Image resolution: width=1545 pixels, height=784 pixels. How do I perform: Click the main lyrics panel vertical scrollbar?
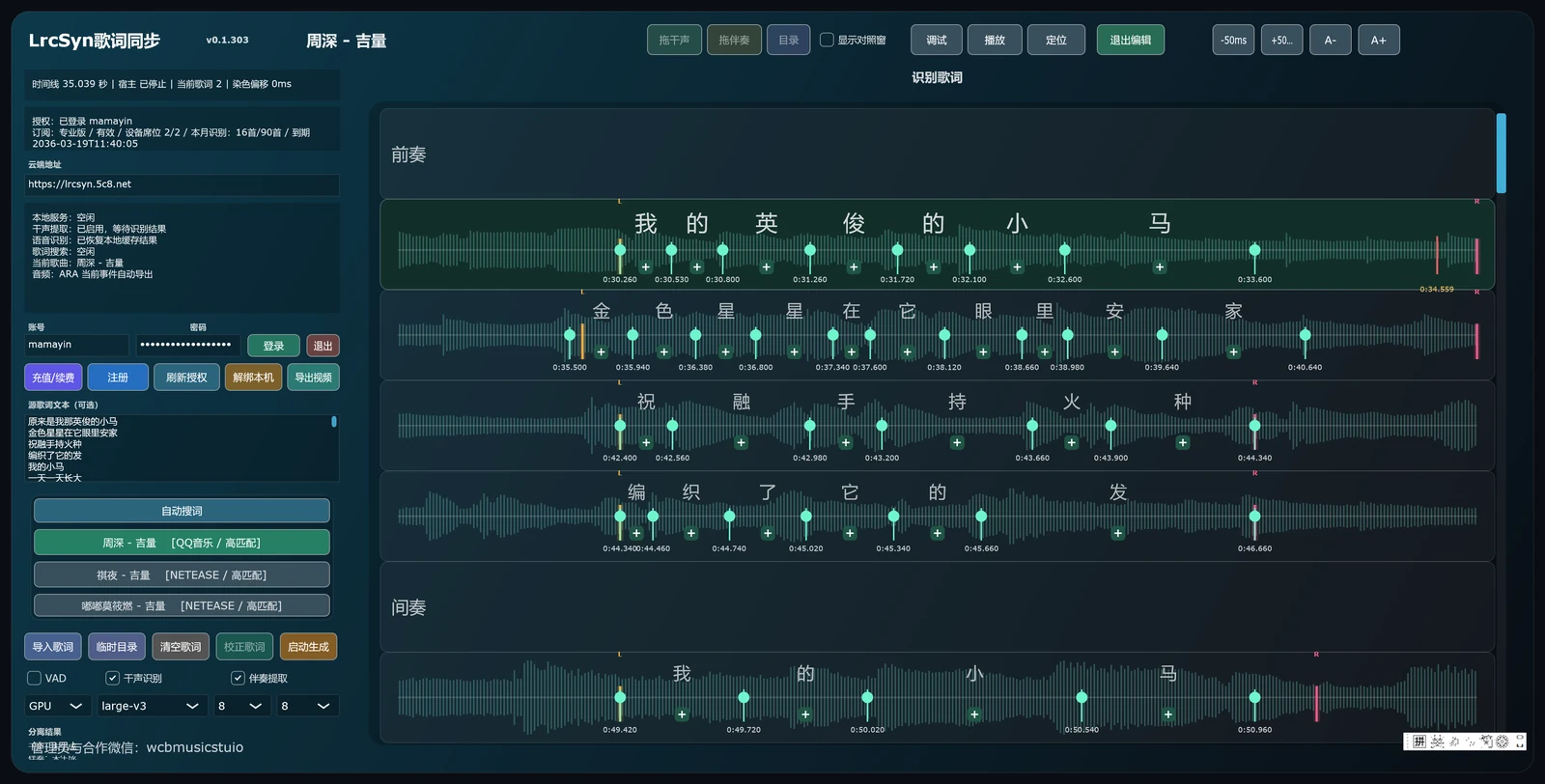1501,154
